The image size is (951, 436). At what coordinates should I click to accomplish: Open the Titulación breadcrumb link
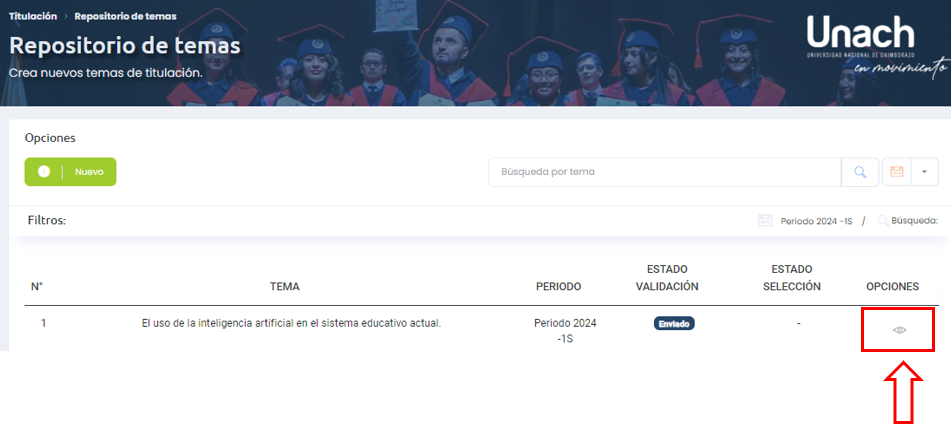click(x=33, y=16)
